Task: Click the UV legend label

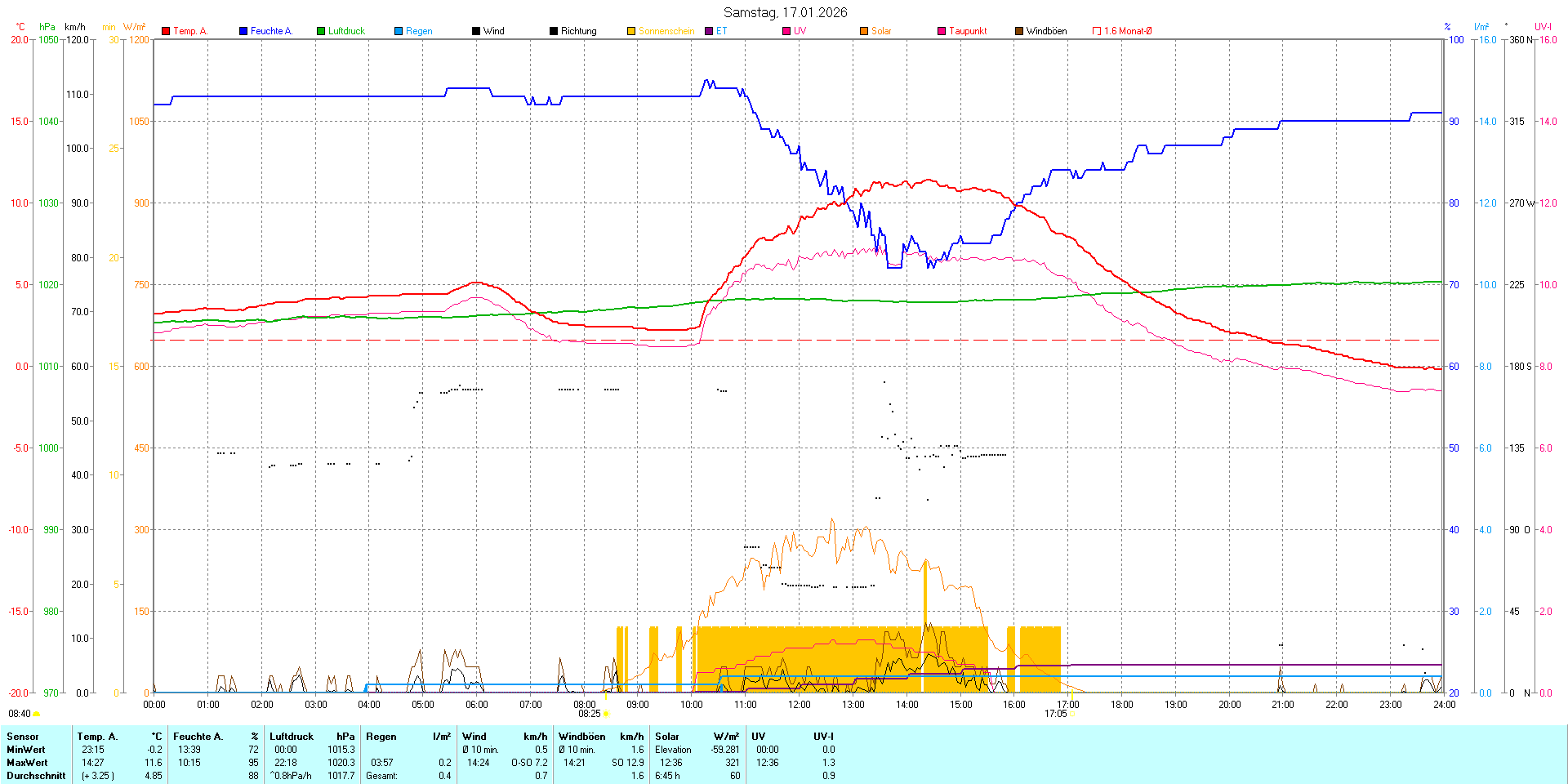Action: pos(800,31)
